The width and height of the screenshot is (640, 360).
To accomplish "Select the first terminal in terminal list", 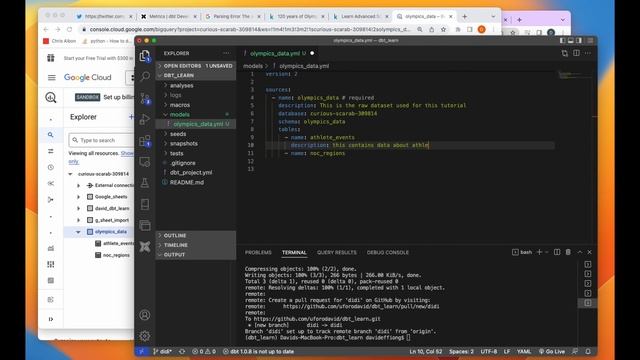I will coord(588,264).
